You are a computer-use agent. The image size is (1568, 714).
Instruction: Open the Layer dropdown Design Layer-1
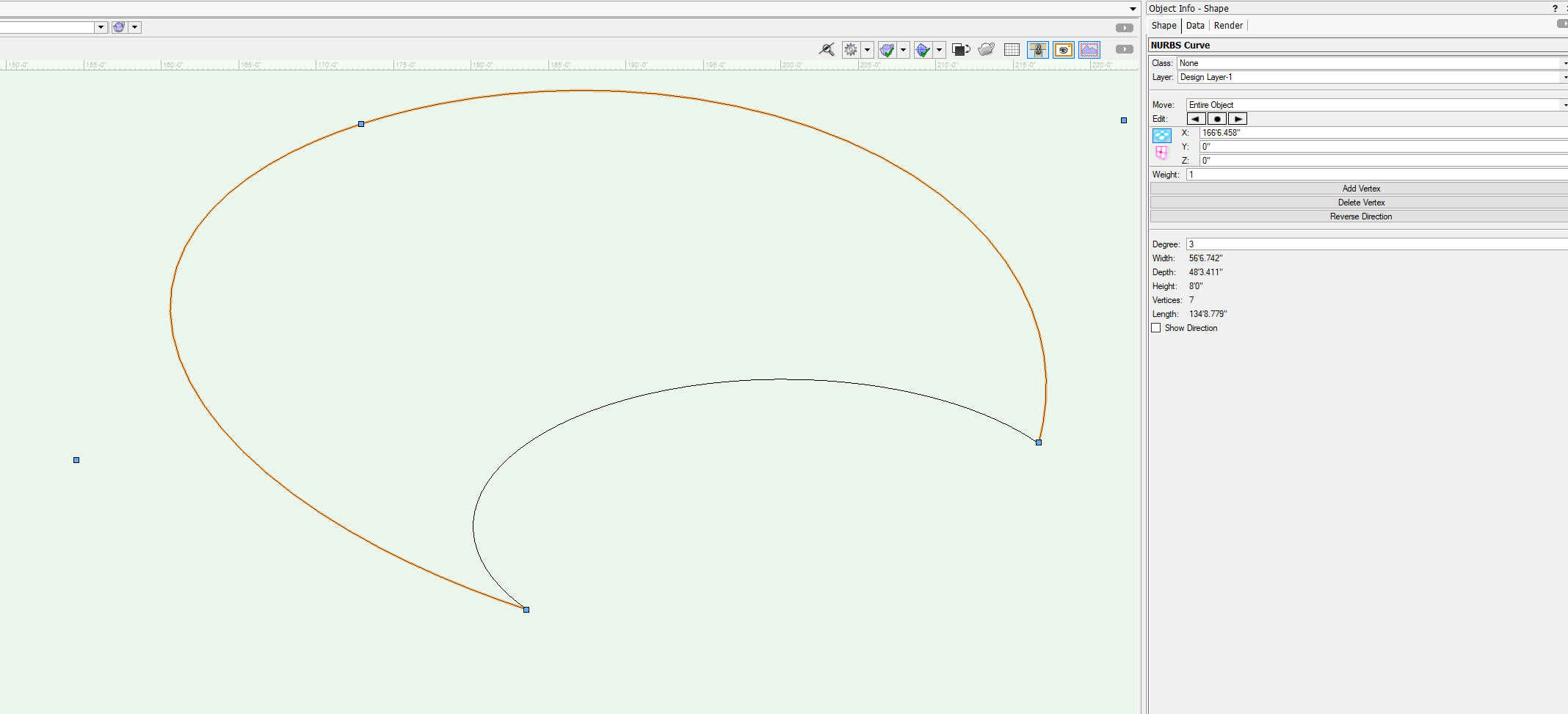pos(1372,77)
